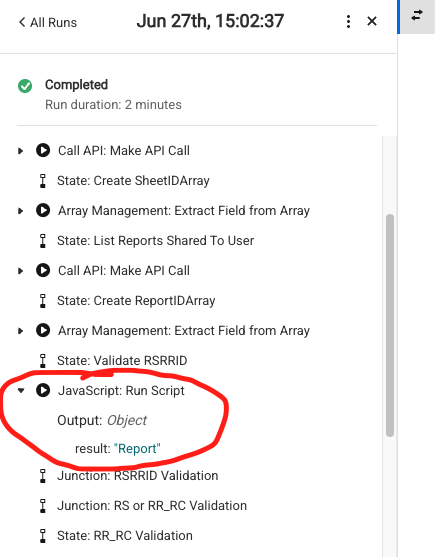Select State: Validate RSRRID step

122,361
